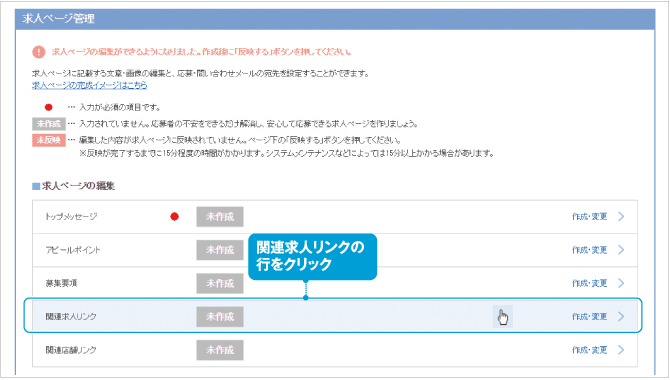
Task: Expand the chevron arrow in 関連店舗リンク row
Action: (621, 350)
